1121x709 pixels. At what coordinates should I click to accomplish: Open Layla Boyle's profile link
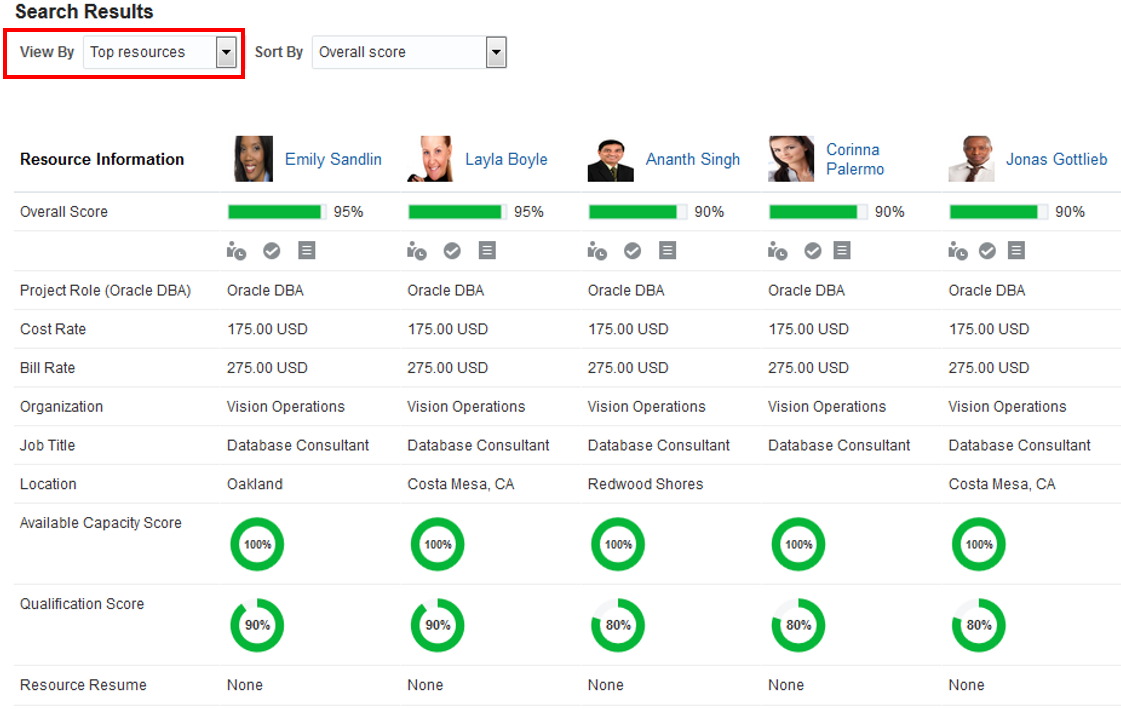506,159
